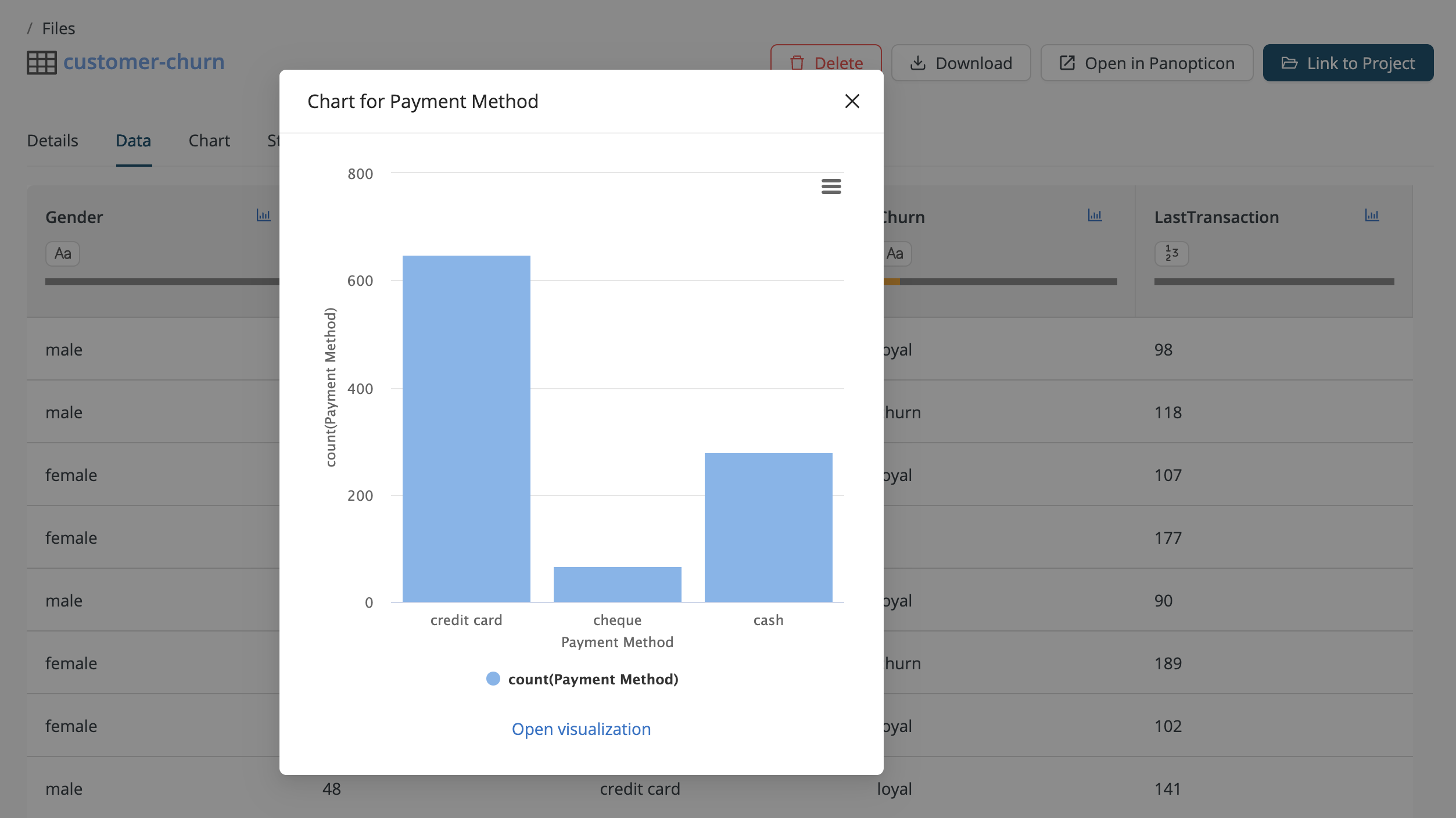
Task: Open chart icon for Churn column
Action: pyautogui.click(x=1095, y=216)
